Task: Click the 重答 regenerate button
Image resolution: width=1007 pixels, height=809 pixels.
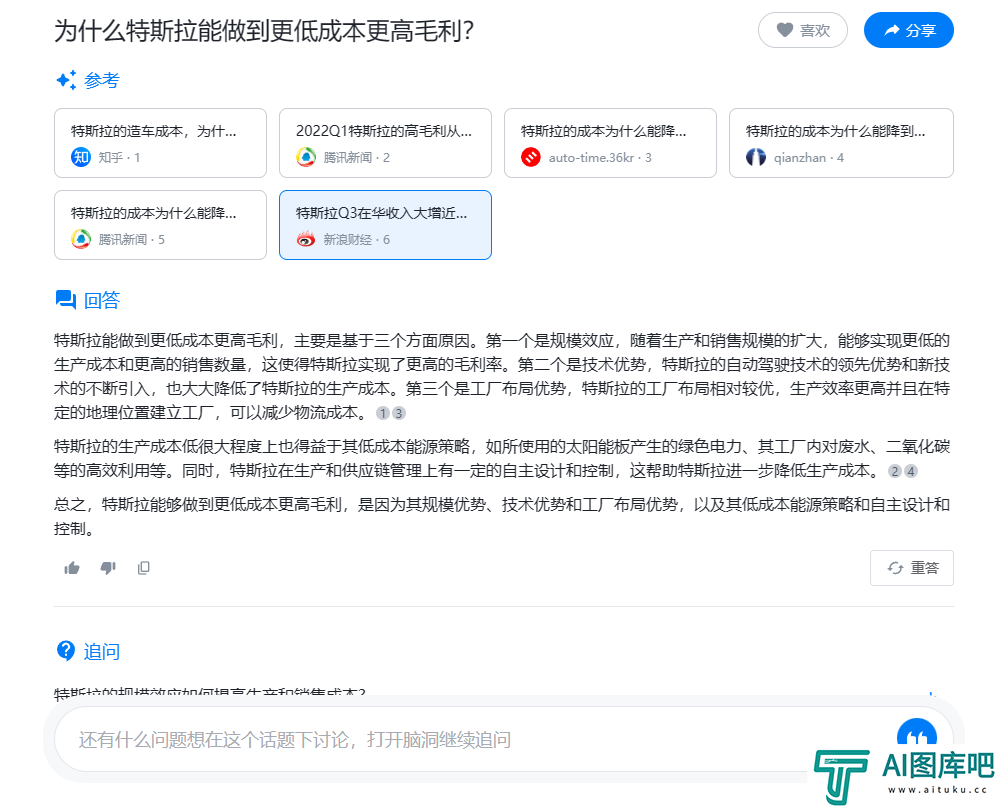Action: [912, 568]
